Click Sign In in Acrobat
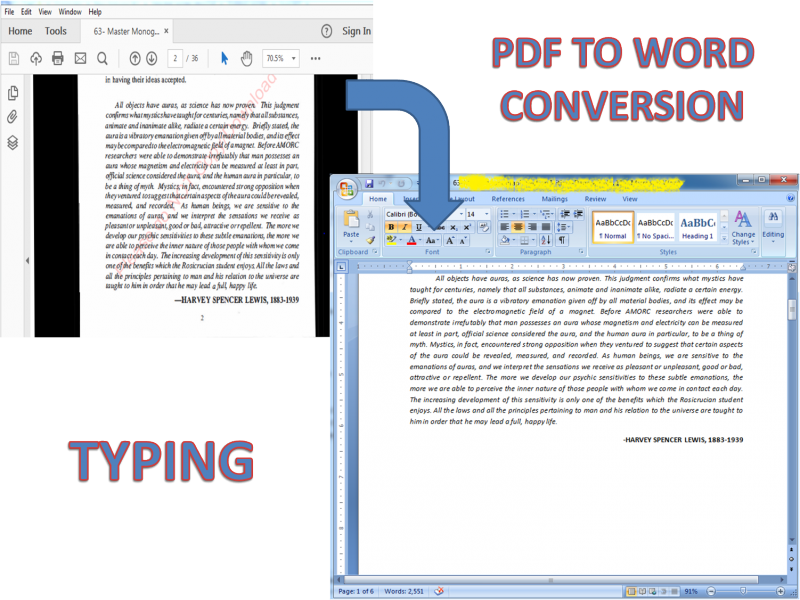Viewport: 800px width, 600px height. click(356, 31)
